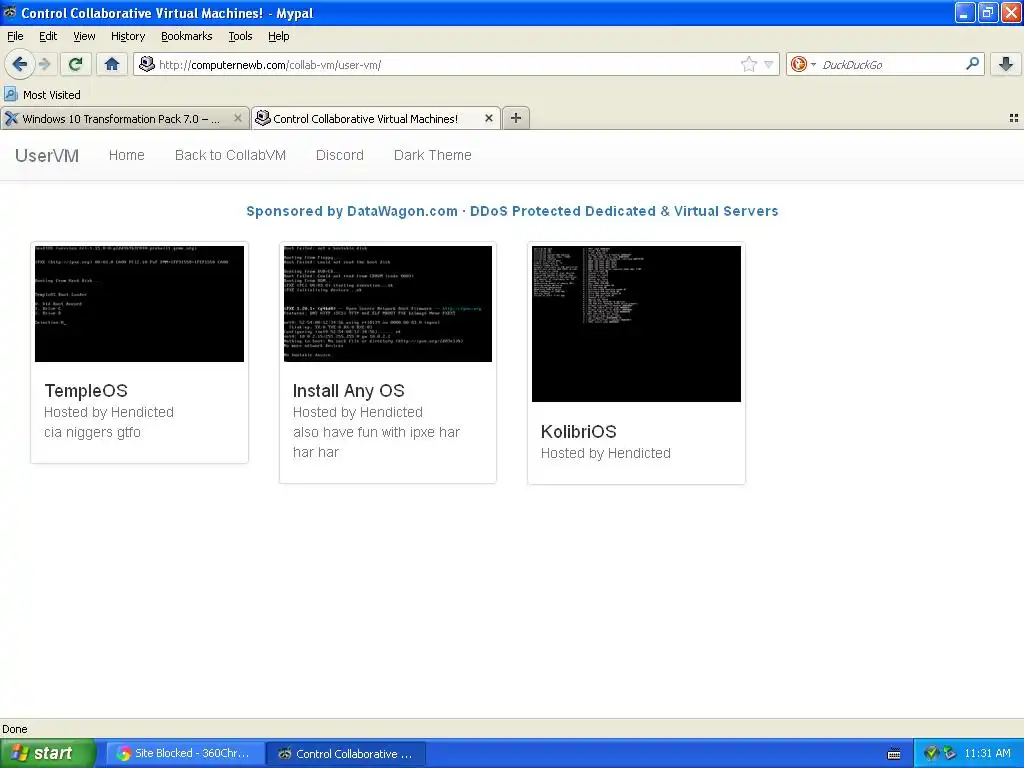Screen dimensions: 1024x768
Task: Open the Install Any OS VM thumbnail
Action: (x=388, y=304)
